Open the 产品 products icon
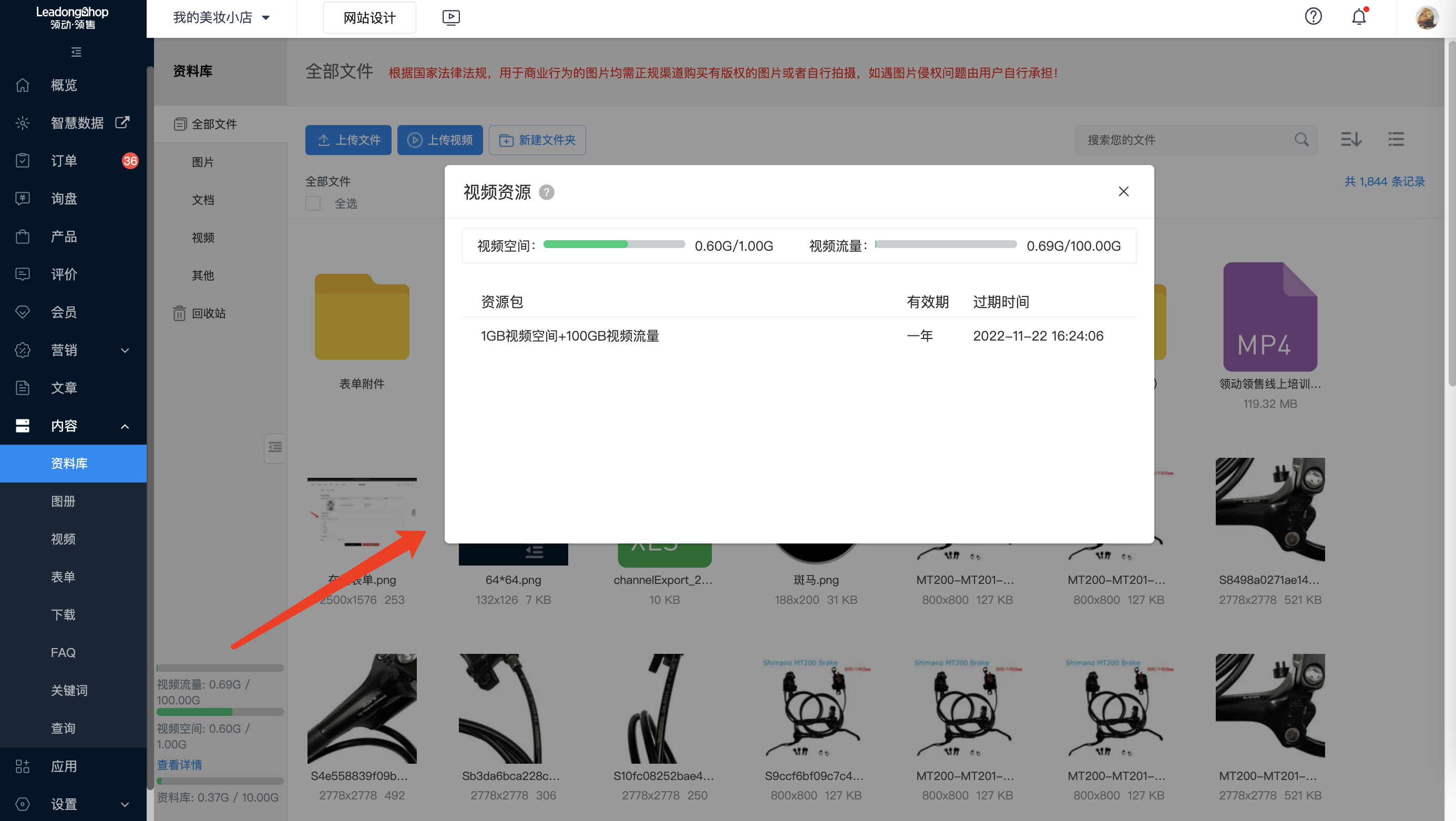The width and height of the screenshot is (1456, 821). 23,236
